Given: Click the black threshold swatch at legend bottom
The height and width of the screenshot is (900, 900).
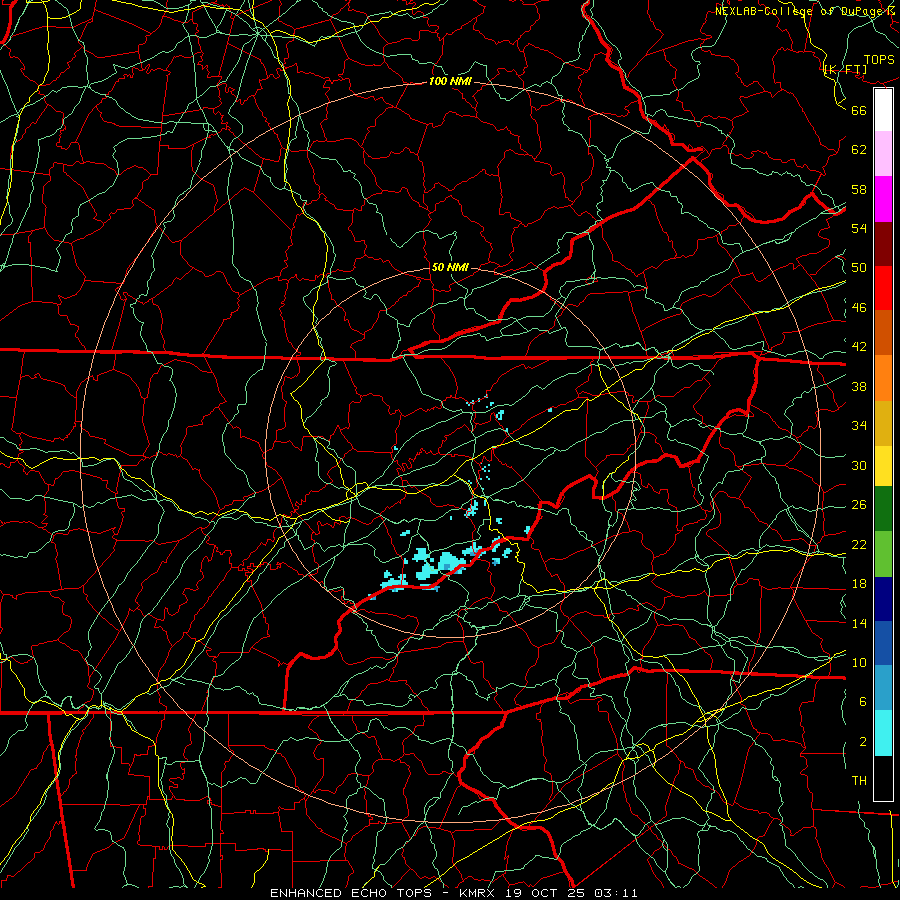Looking at the screenshot, I should [883, 778].
